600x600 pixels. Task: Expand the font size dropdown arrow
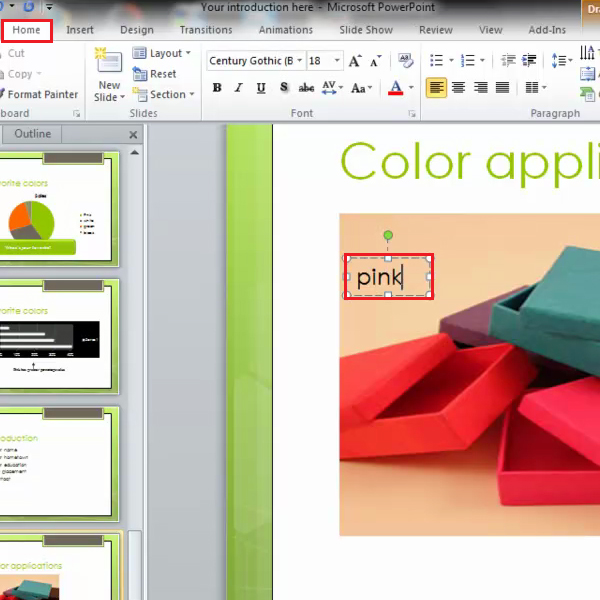[337, 61]
